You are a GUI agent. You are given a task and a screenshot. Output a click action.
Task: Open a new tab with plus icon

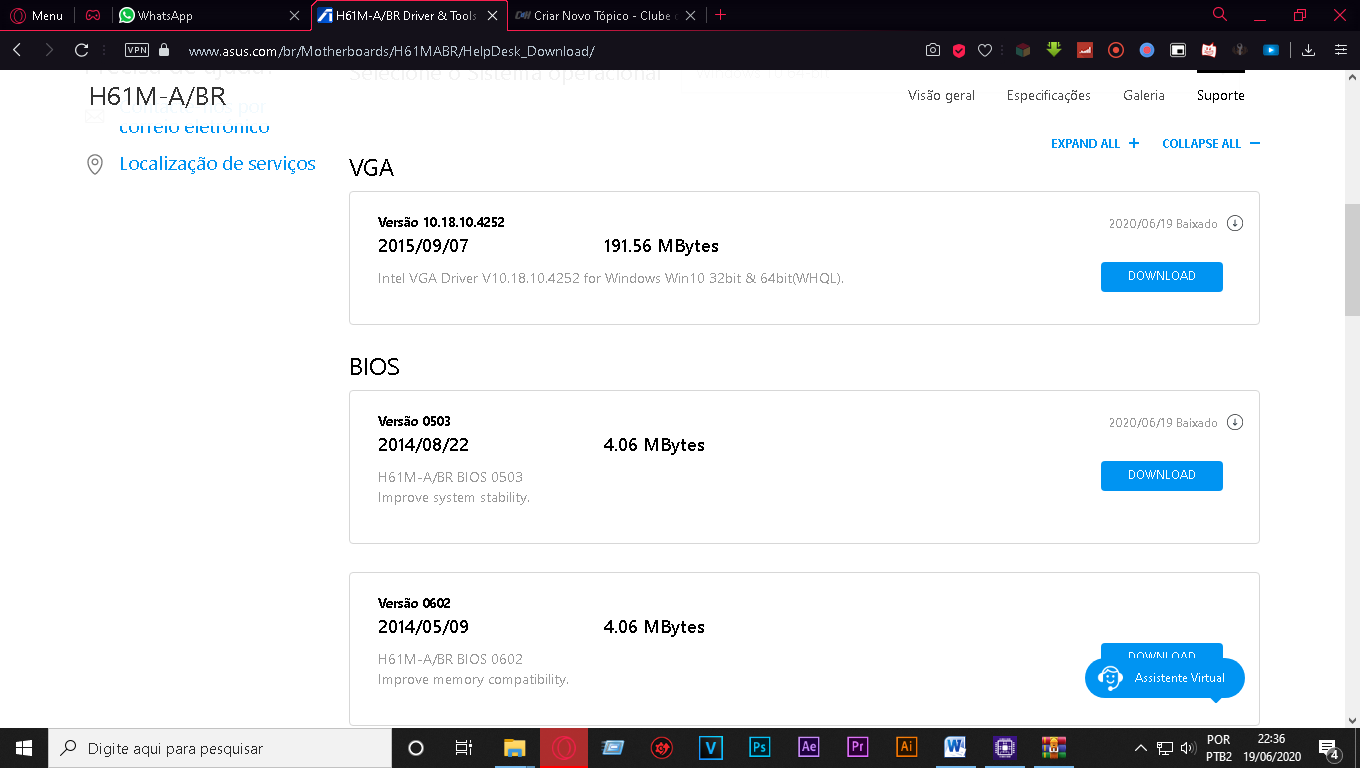point(721,15)
